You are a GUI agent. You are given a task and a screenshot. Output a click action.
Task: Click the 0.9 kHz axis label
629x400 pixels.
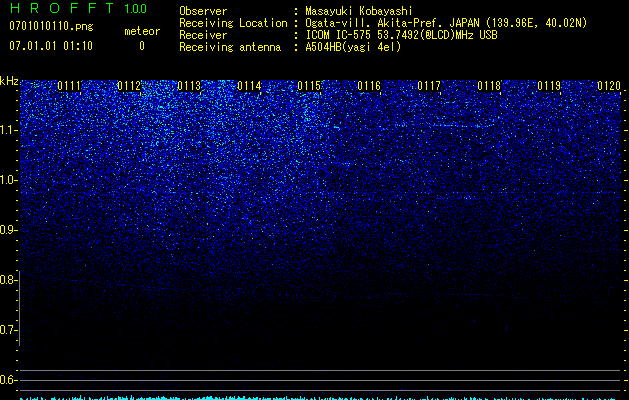point(8,230)
